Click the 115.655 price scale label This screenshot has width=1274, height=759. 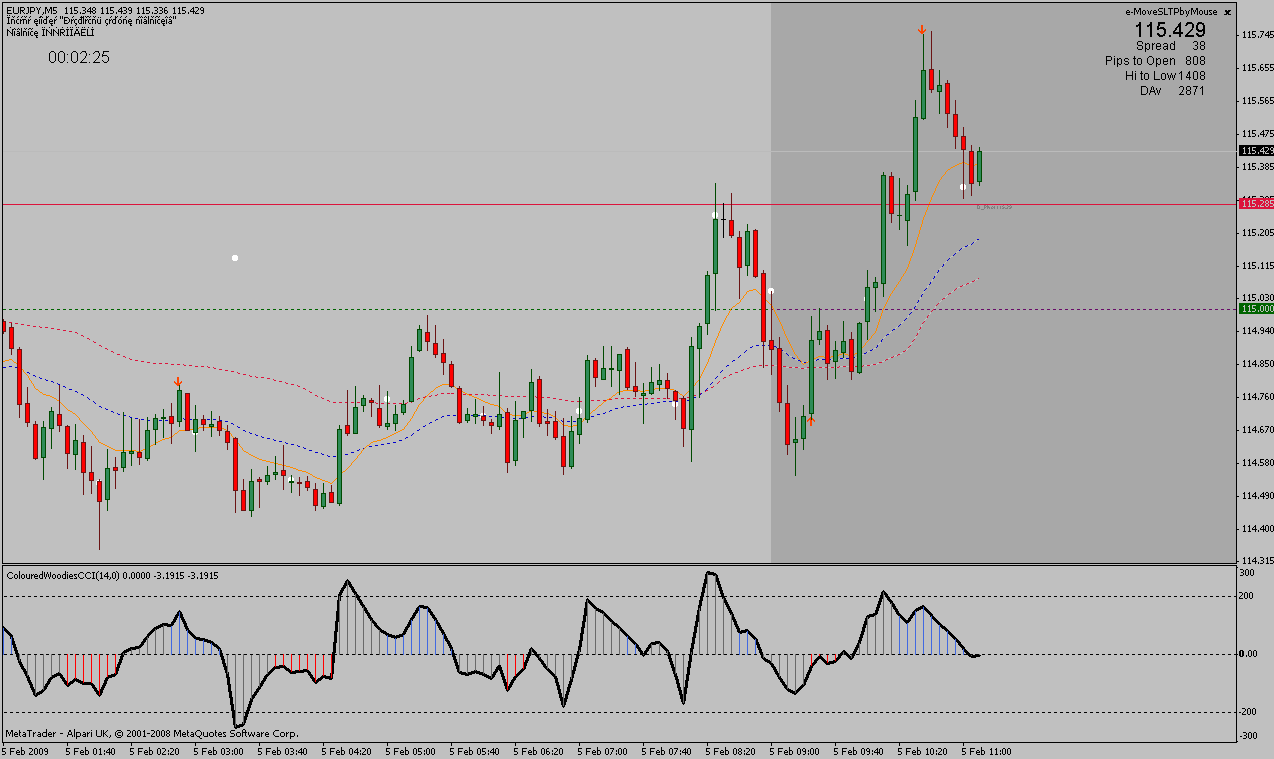(1257, 68)
